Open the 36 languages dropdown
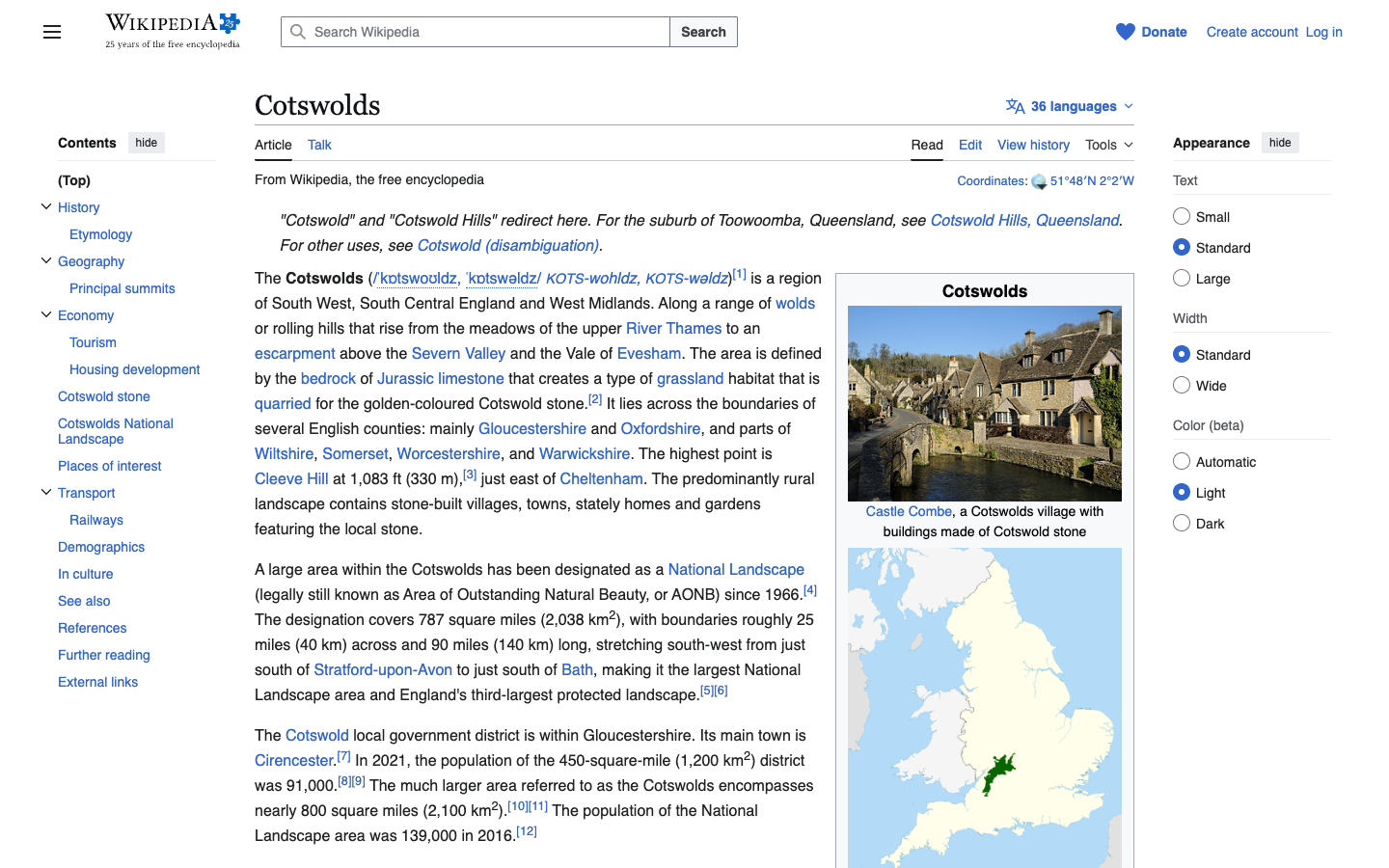Viewport: 1389px width, 868px height. (1070, 106)
